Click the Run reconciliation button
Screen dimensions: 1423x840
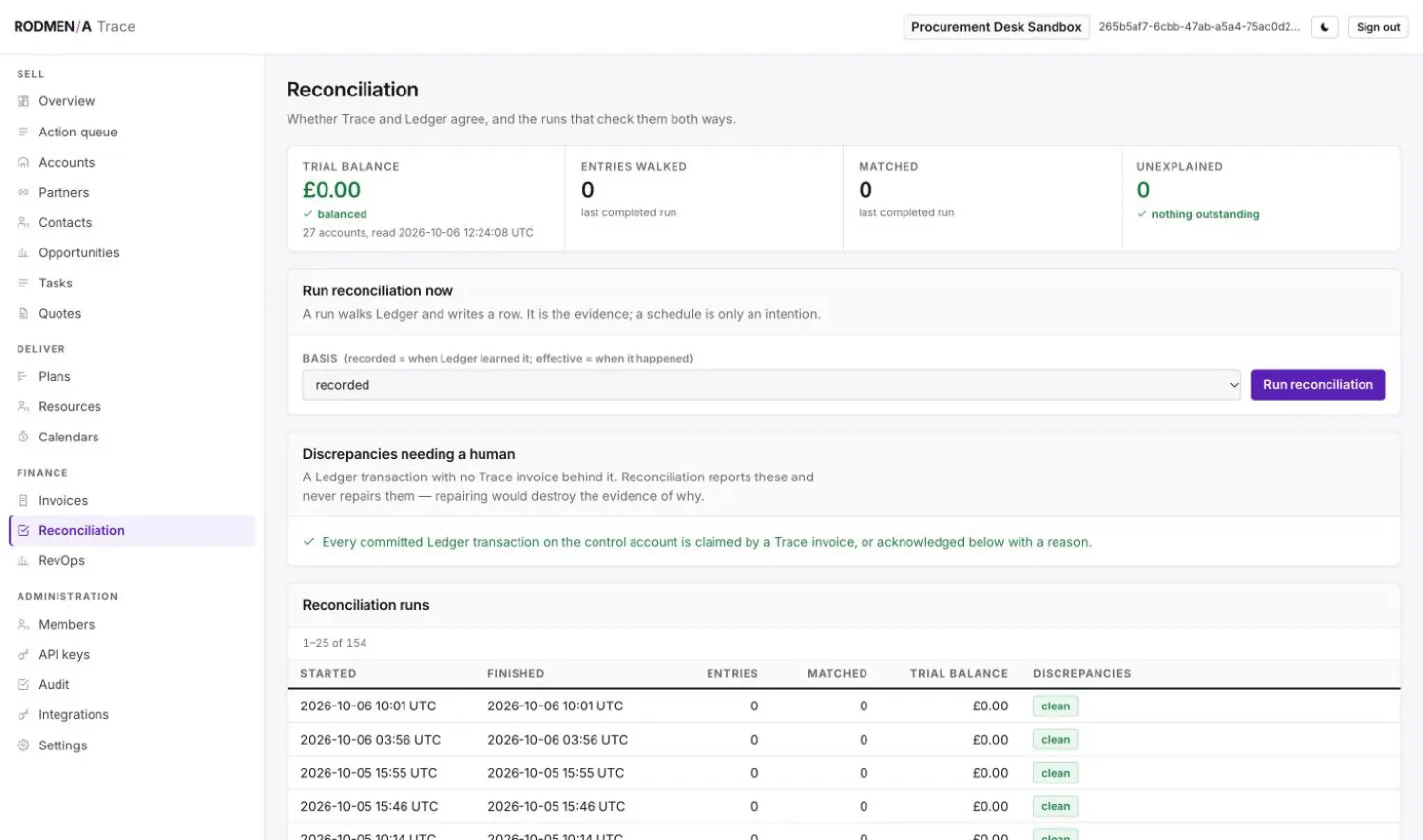(1318, 385)
